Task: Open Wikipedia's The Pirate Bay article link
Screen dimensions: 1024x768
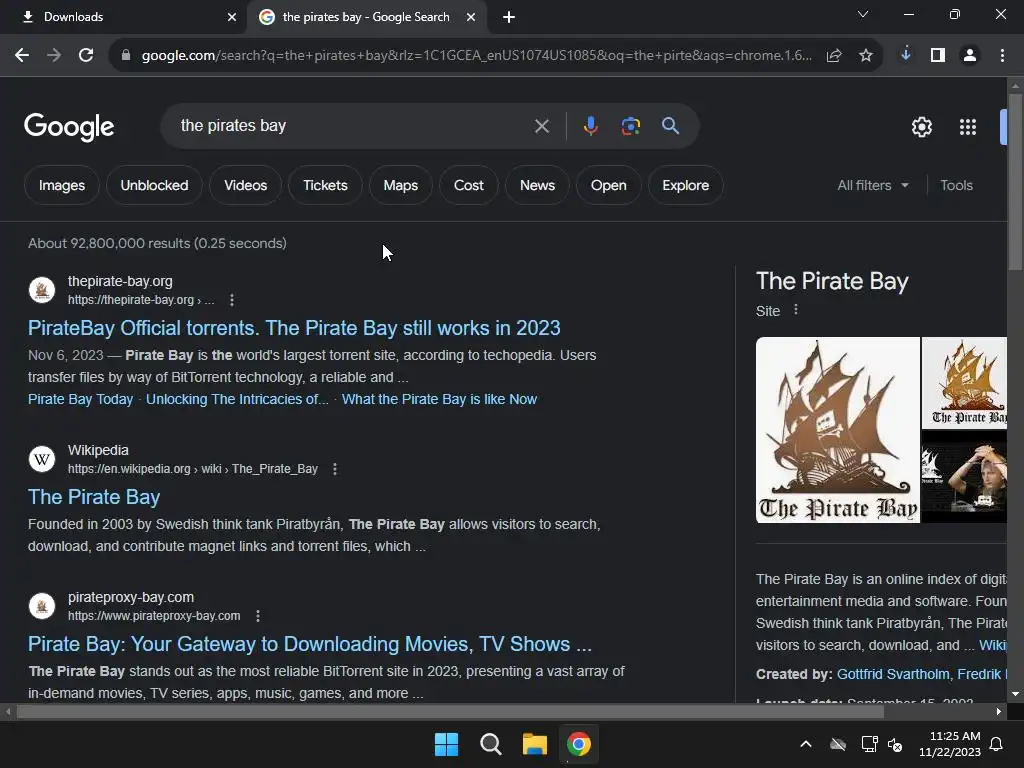Action: pos(94,497)
